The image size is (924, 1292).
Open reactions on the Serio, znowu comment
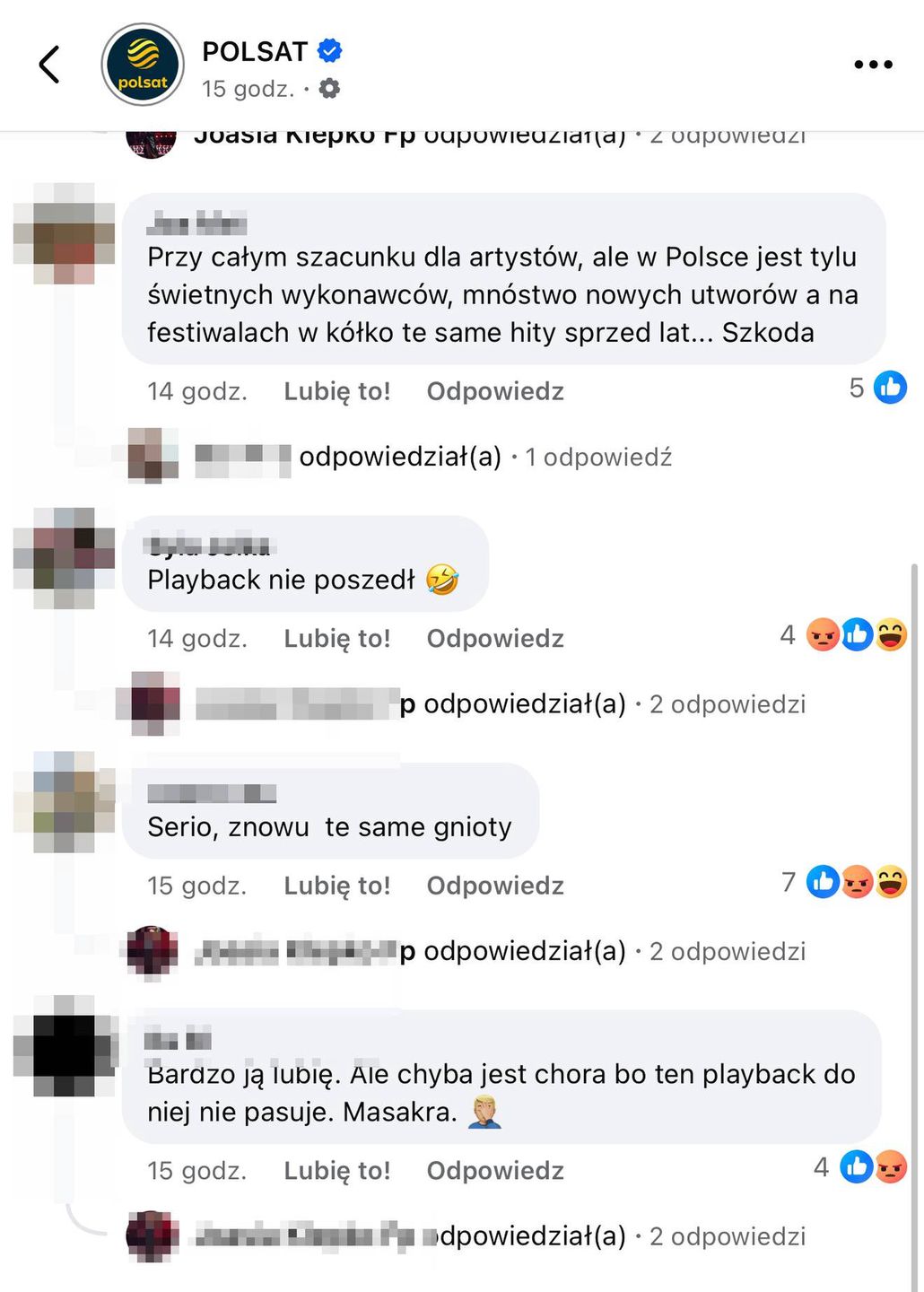843,882
